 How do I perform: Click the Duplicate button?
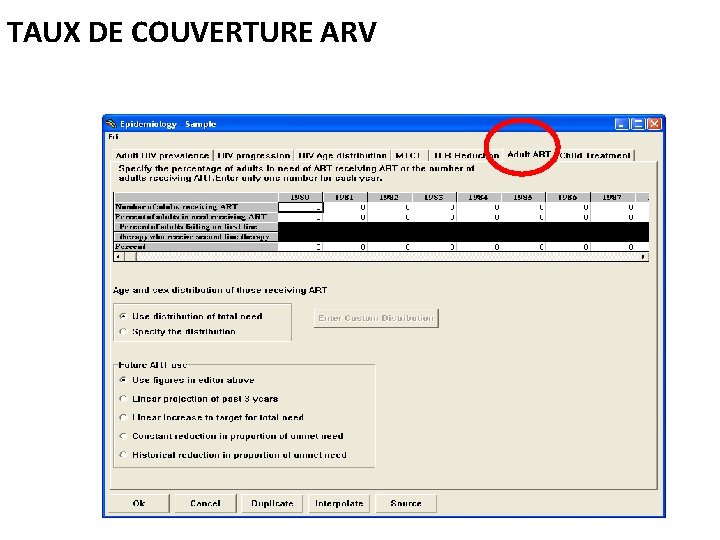point(272,503)
